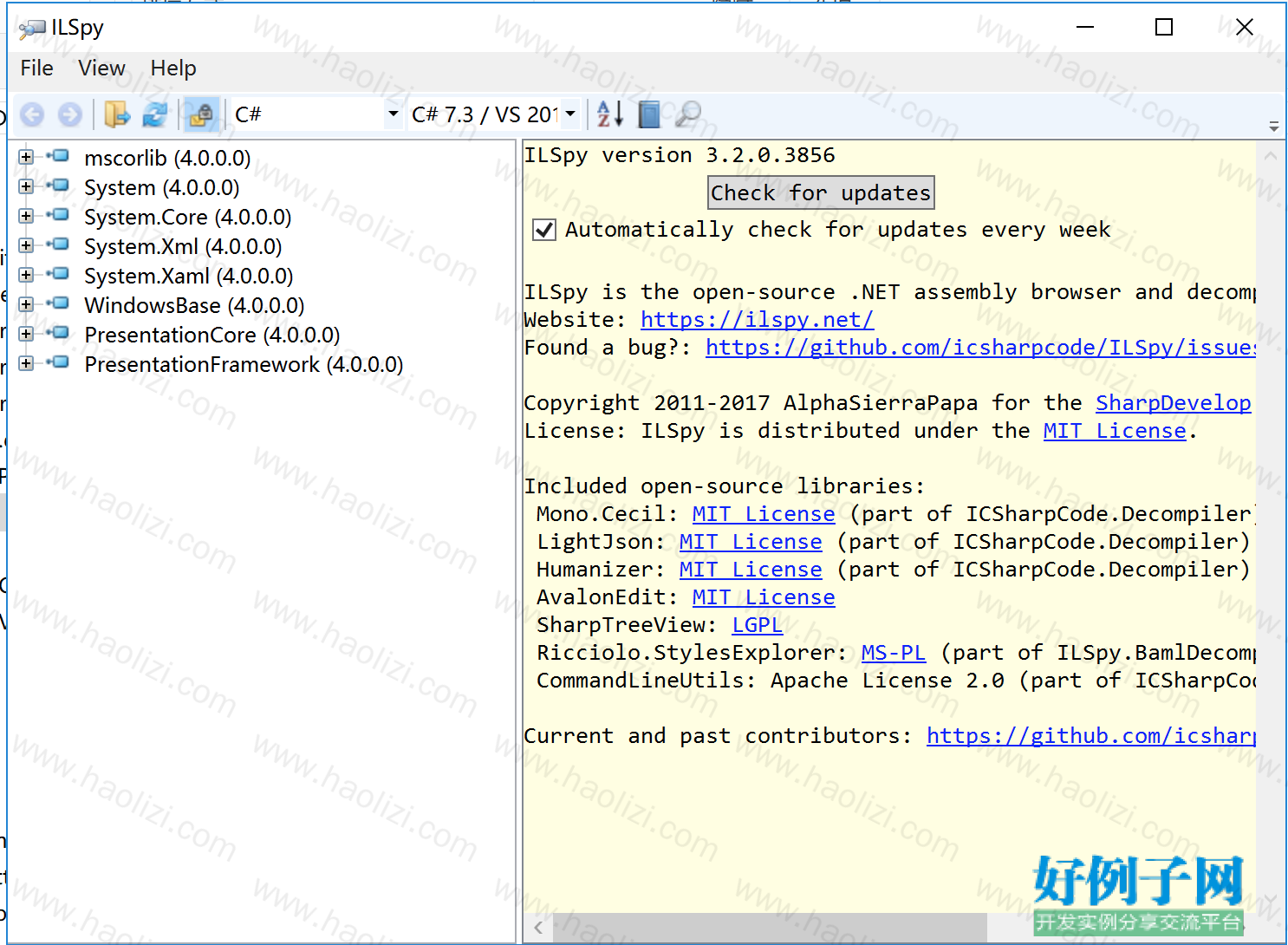The image size is (1288, 945).
Task: Expand the PresentationFramework tree node
Action: click(26, 363)
